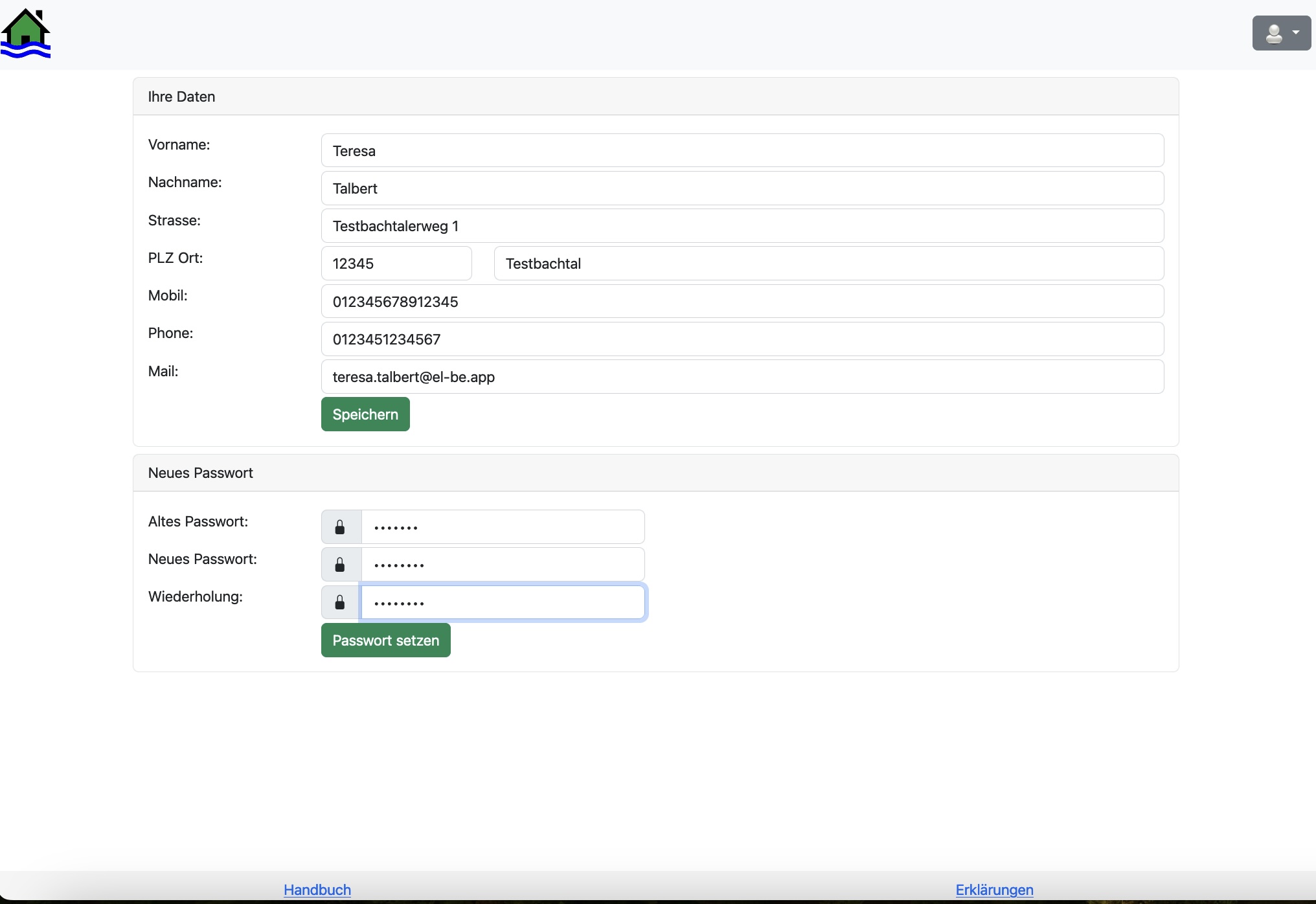
Task: Open the Erklärungen link
Action: point(994,890)
